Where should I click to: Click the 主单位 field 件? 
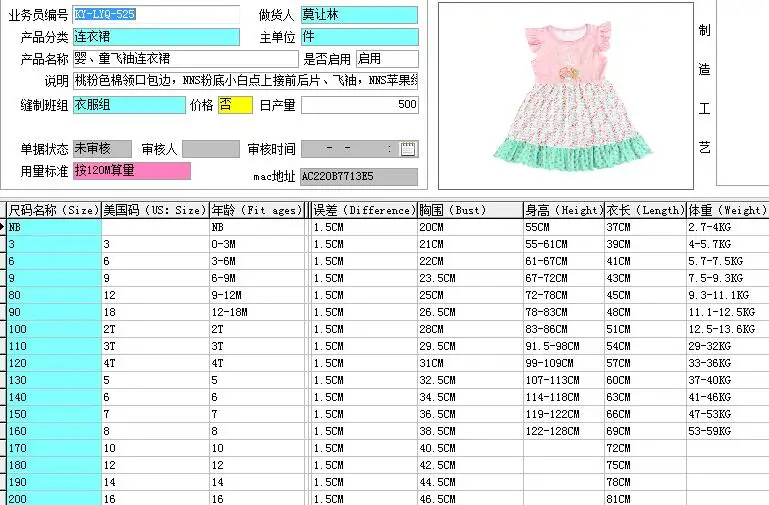click(359, 37)
